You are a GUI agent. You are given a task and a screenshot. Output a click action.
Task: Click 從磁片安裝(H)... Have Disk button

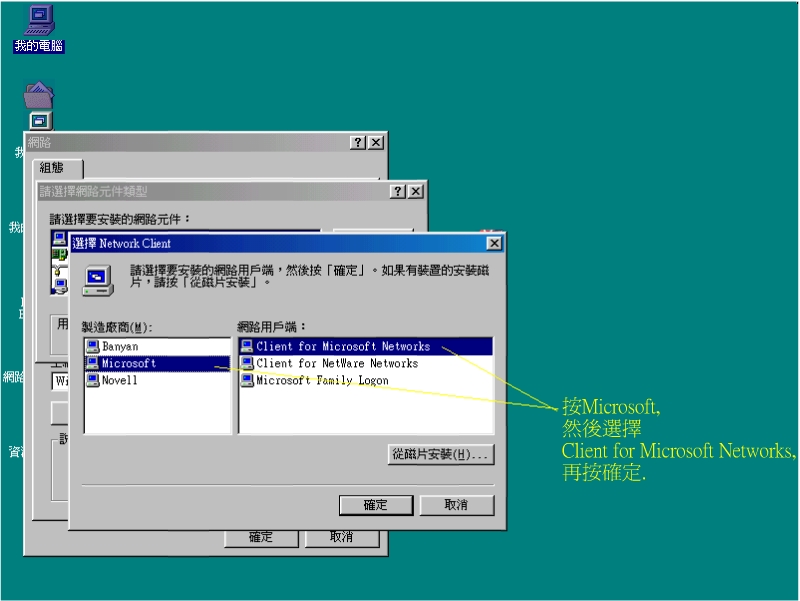[441, 454]
